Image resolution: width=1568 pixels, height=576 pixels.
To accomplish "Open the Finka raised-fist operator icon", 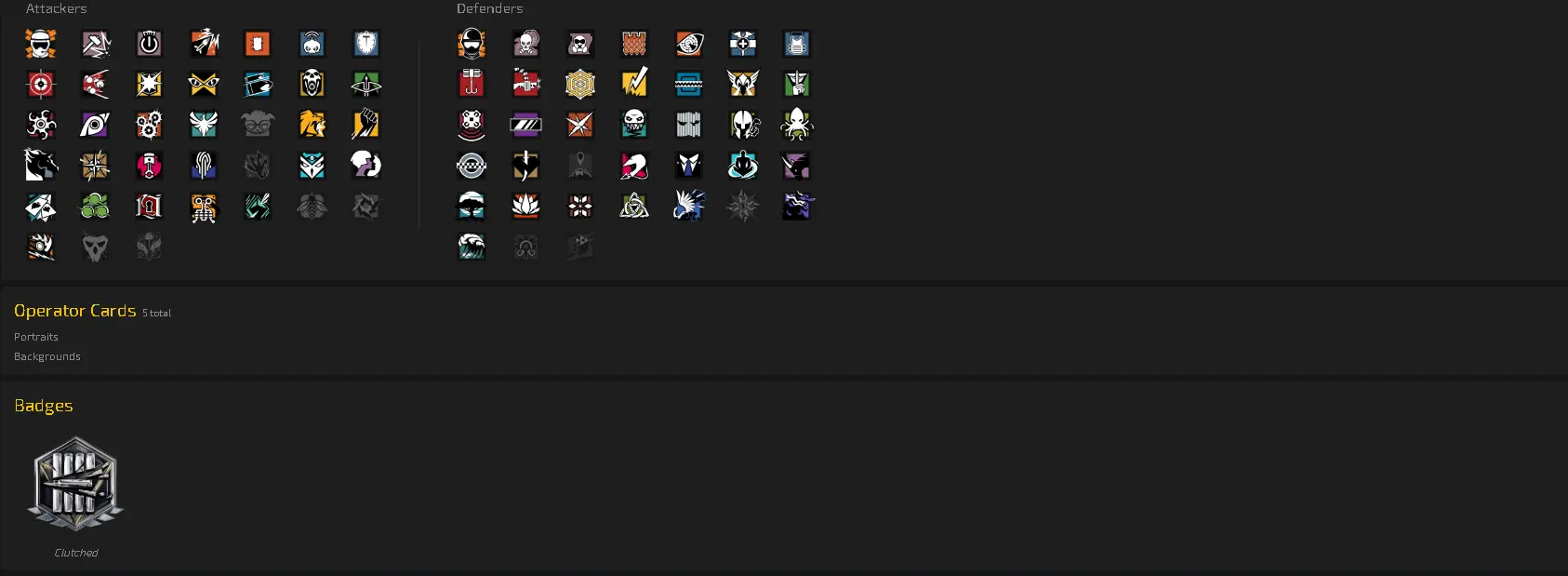I will [x=366, y=125].
